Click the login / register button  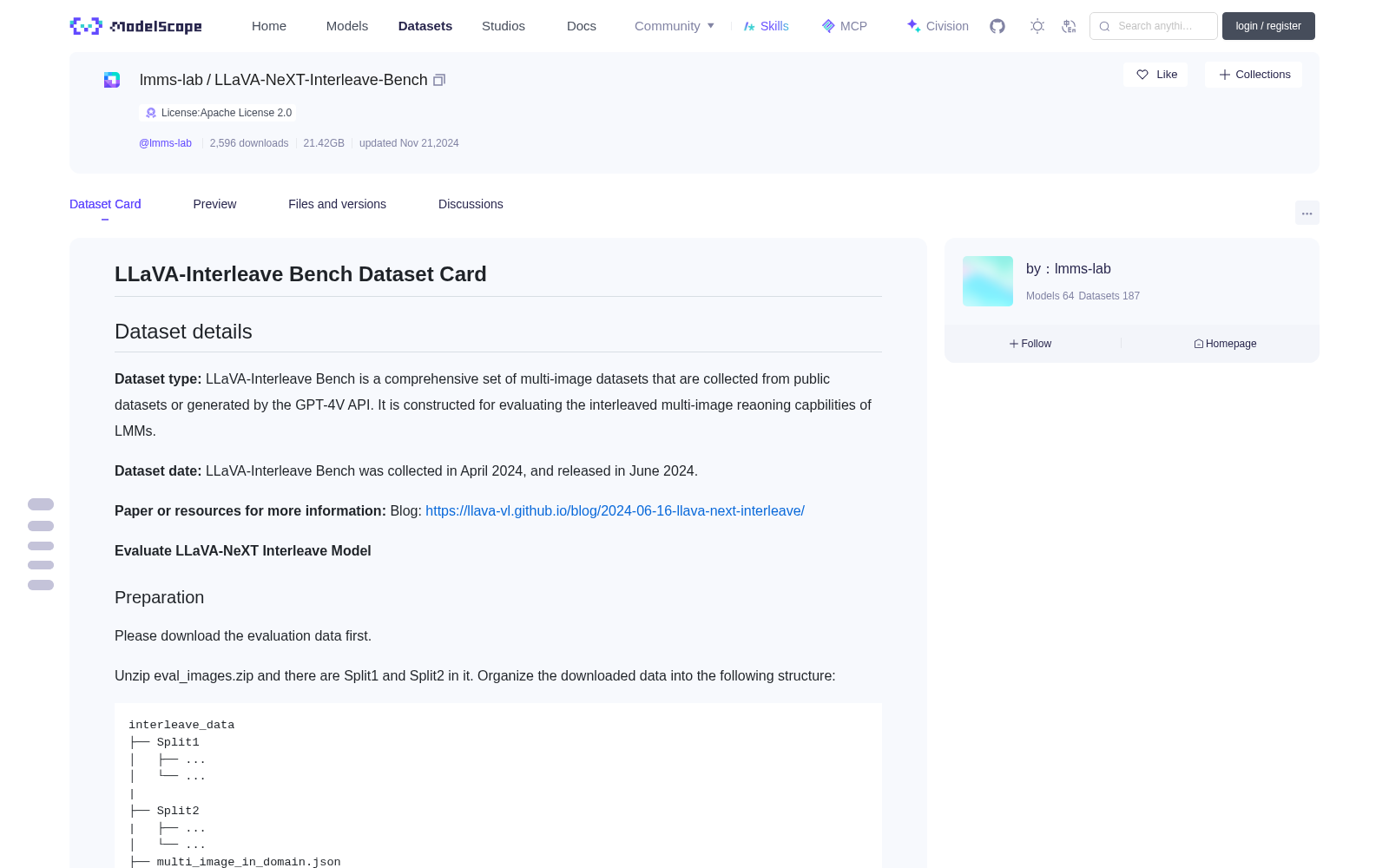click(x=1268, y=26)
